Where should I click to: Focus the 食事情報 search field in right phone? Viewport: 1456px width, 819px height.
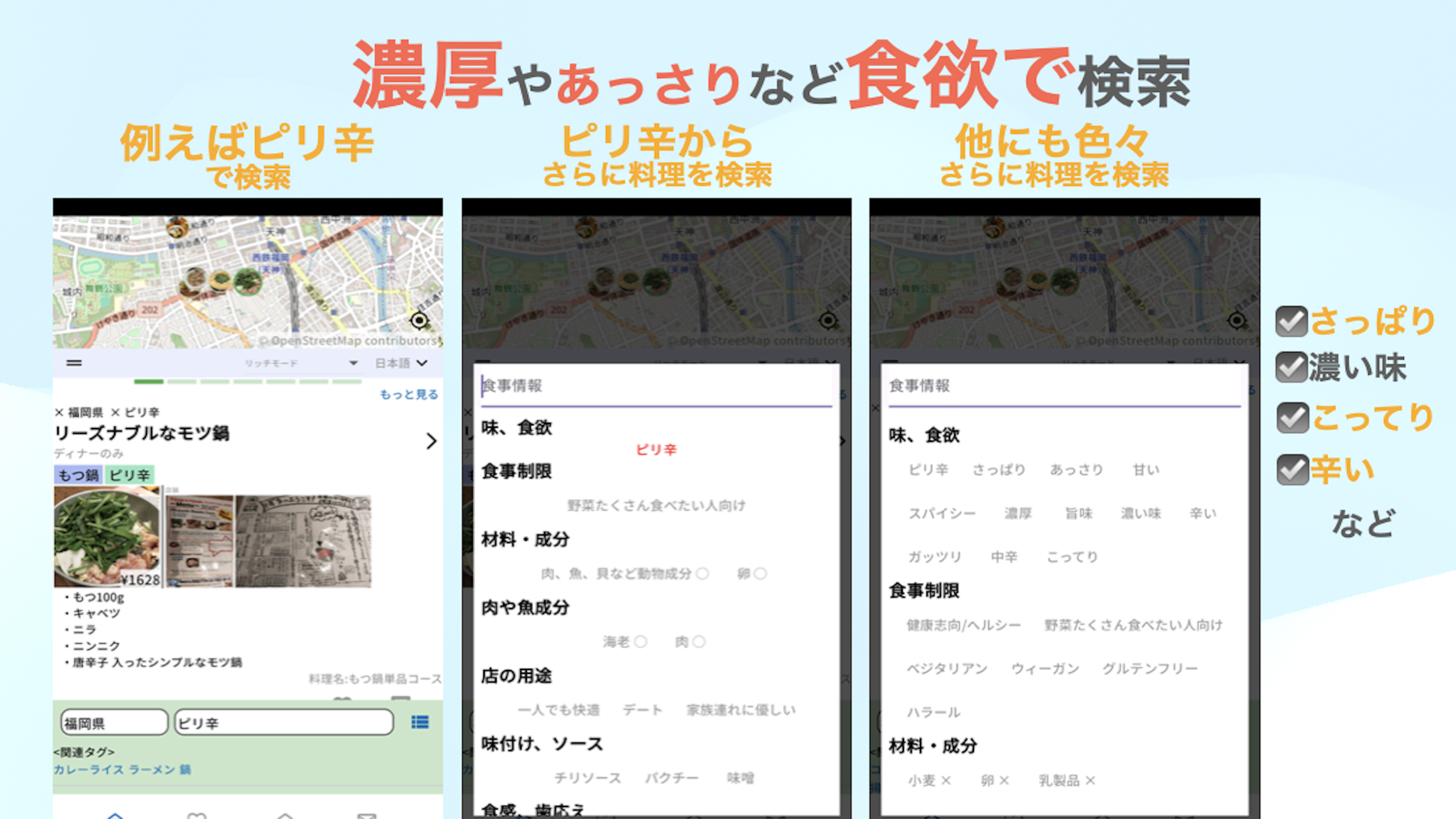pyautogui.click(x=1064, y=386)
